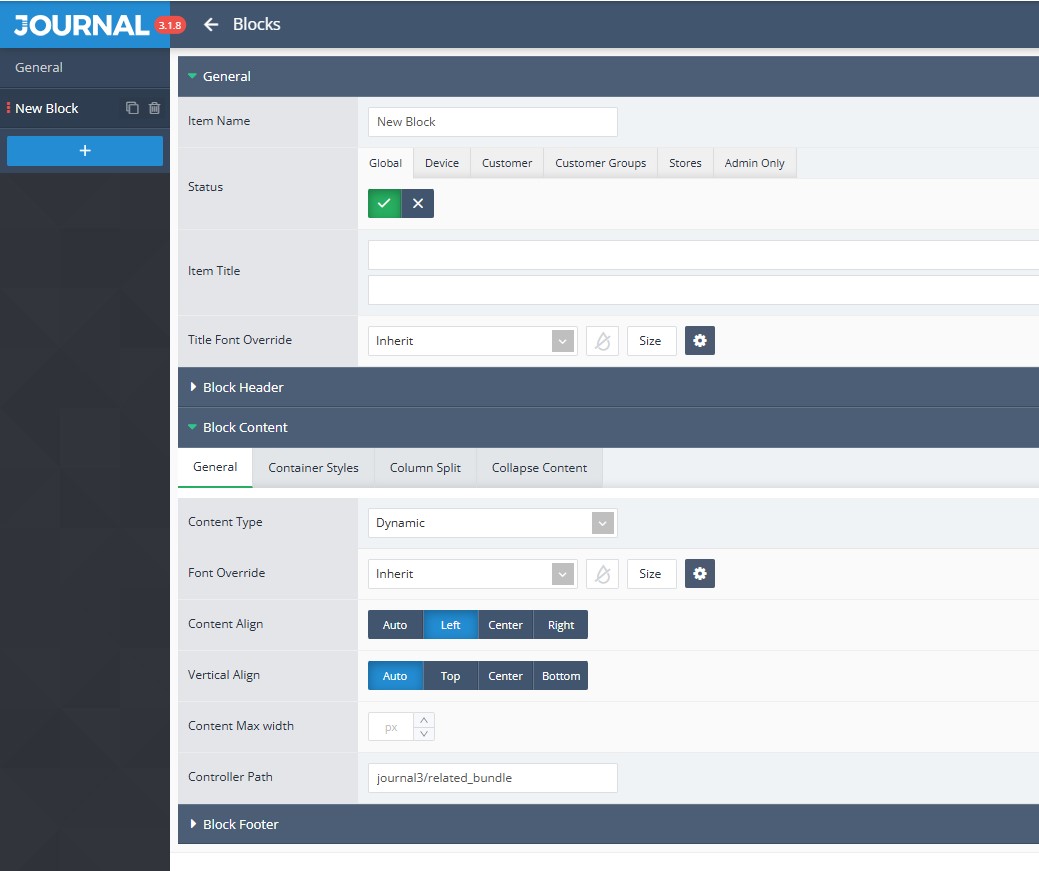Expand the Block Header section
This screenshot has width=1039, height=871.
click(243, 387)
